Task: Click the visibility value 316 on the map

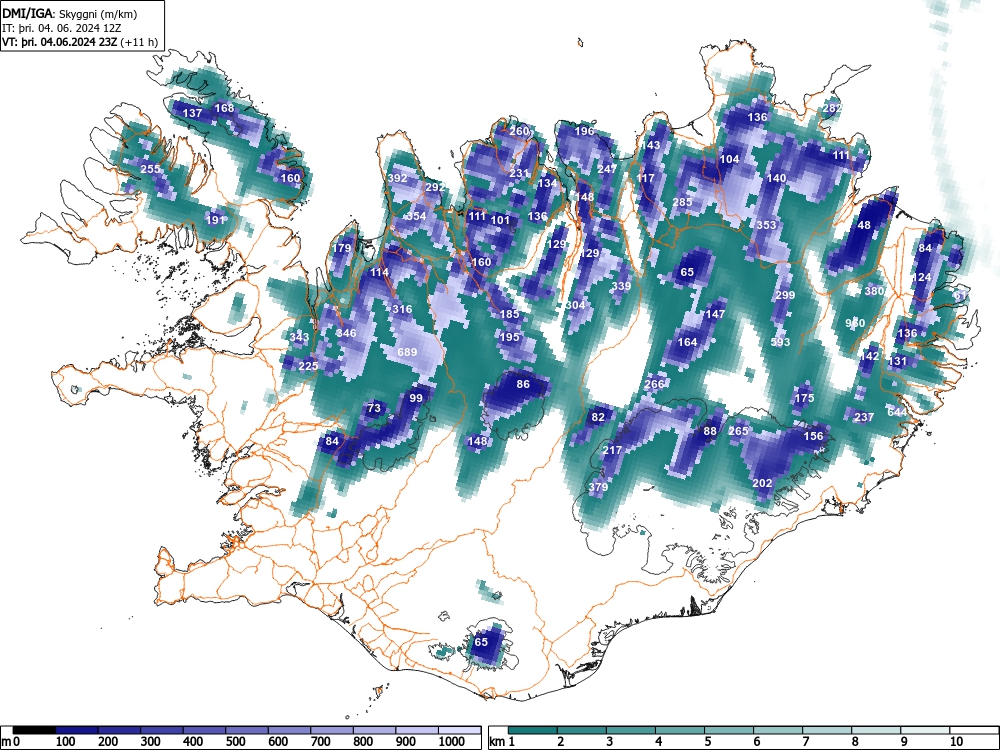Action: coord(402,309)
